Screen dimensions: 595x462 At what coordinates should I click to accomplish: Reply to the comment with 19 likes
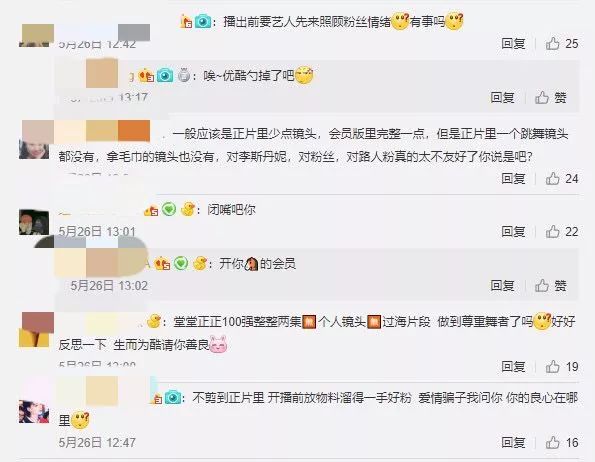[x=513, y=366]
